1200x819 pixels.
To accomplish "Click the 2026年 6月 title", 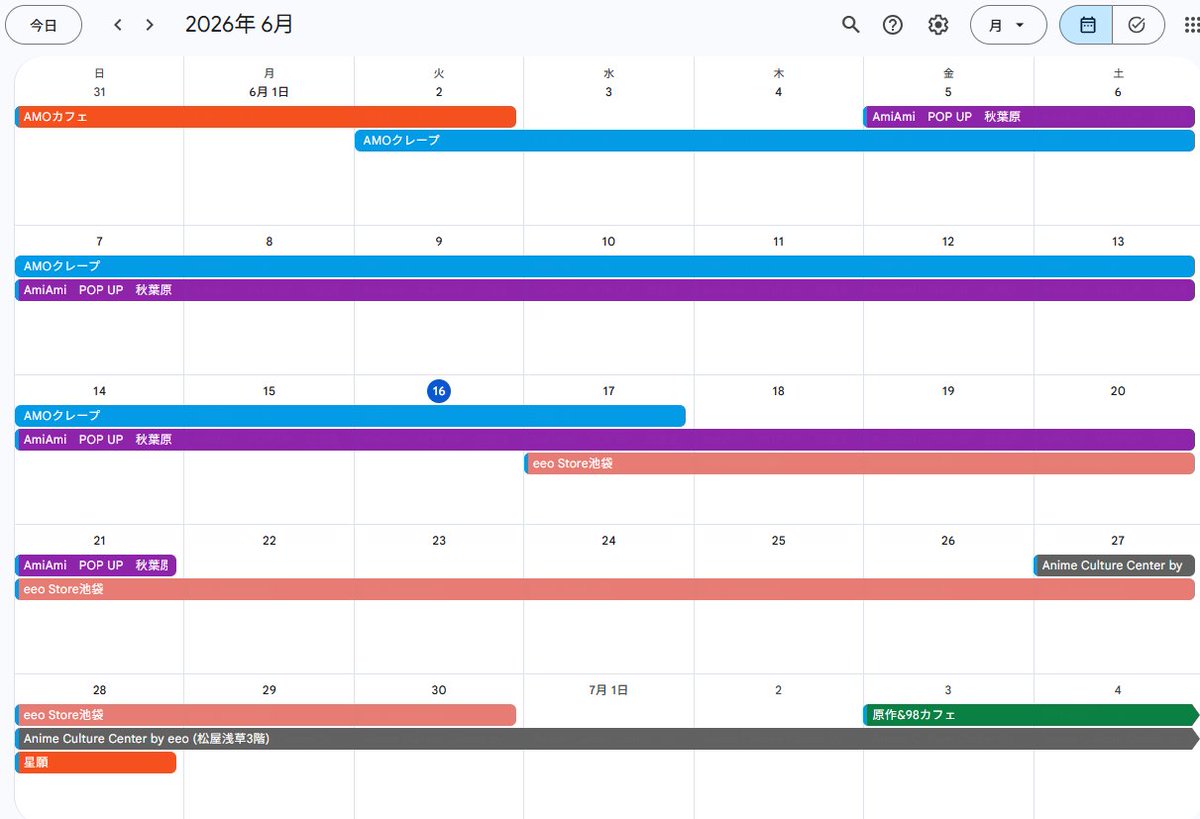I will click(239, 25).
